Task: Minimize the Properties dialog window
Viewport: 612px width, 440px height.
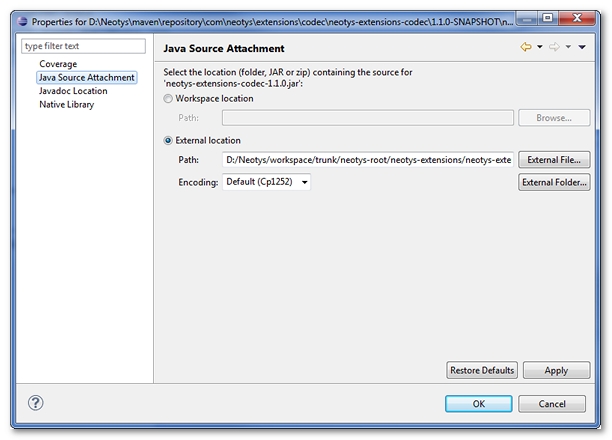Action: (527, 18)
